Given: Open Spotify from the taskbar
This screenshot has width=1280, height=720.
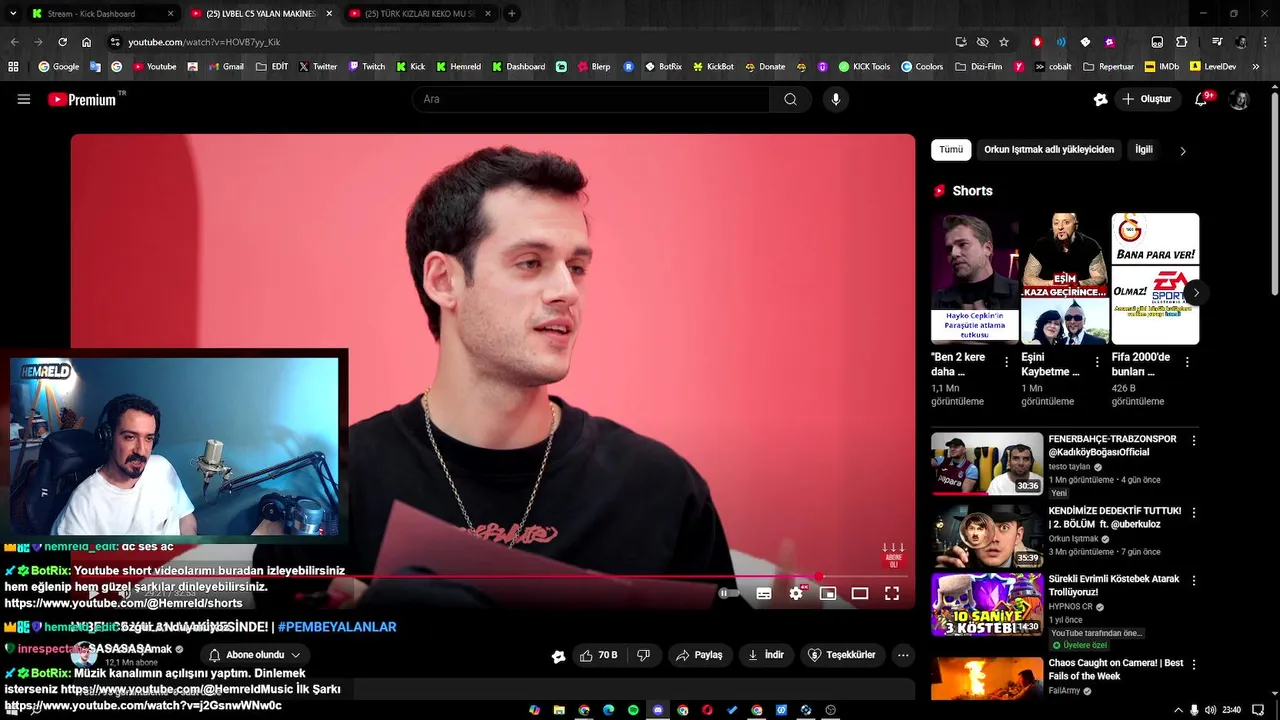Looking at the screenshot, I should [634, 710].
